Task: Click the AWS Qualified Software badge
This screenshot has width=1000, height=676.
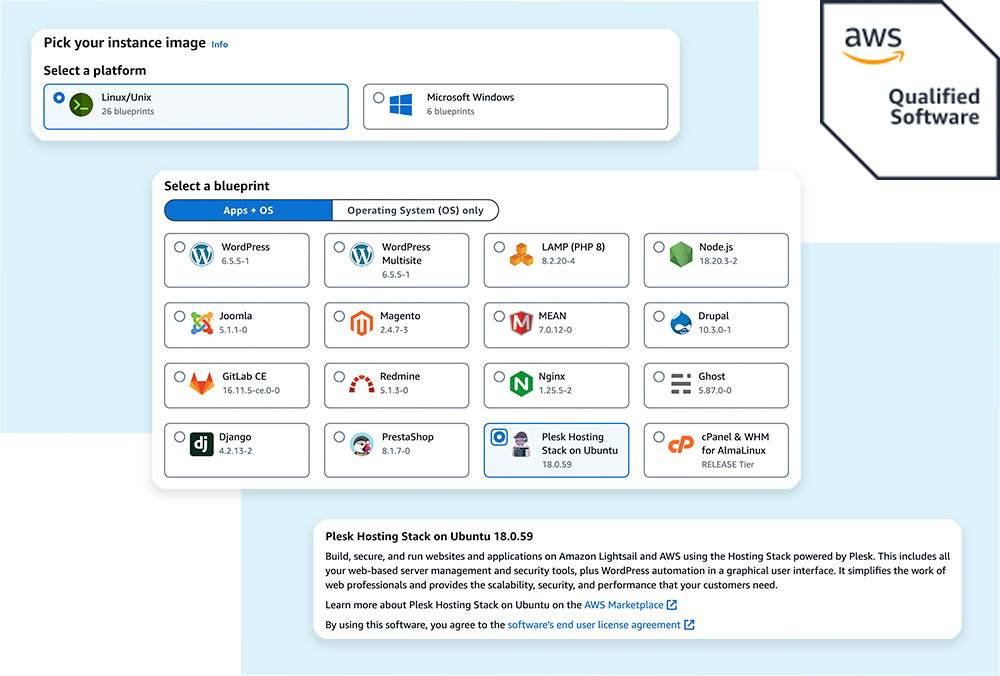Action: (x=911, y=89)
